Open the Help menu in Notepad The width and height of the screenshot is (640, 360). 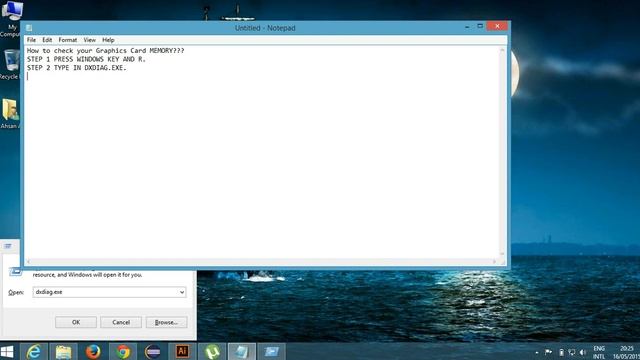click(x=108, y=40)
